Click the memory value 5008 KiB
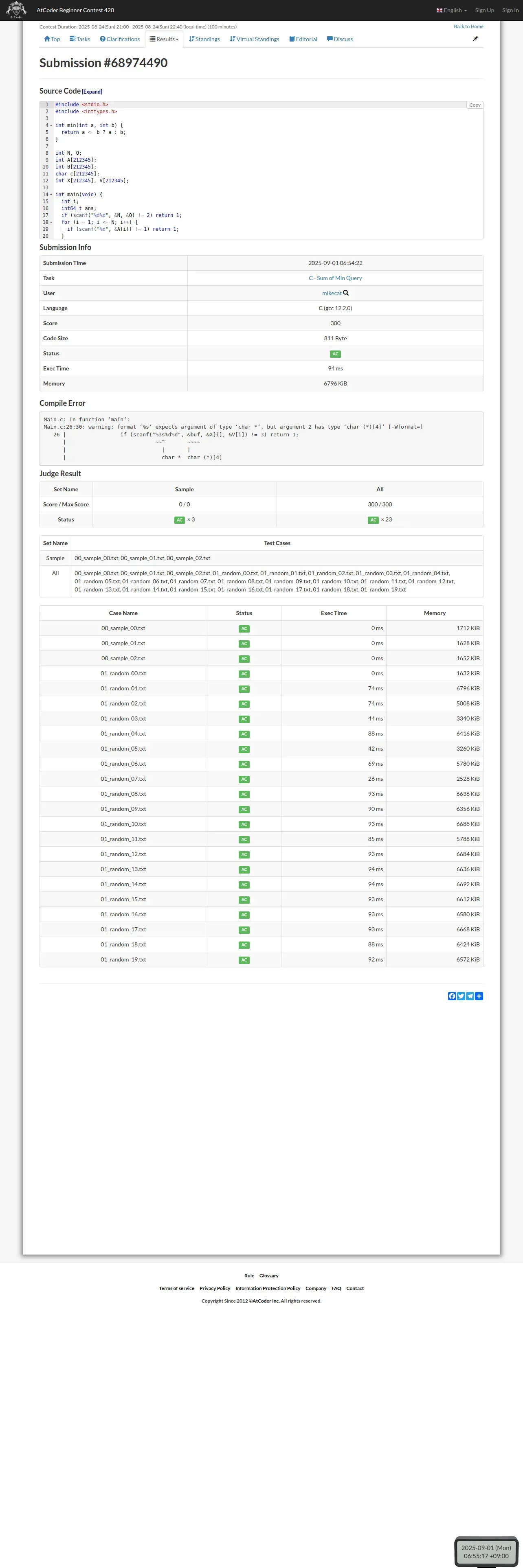This screenshot has height=1568, width=523. coord(468,704)
